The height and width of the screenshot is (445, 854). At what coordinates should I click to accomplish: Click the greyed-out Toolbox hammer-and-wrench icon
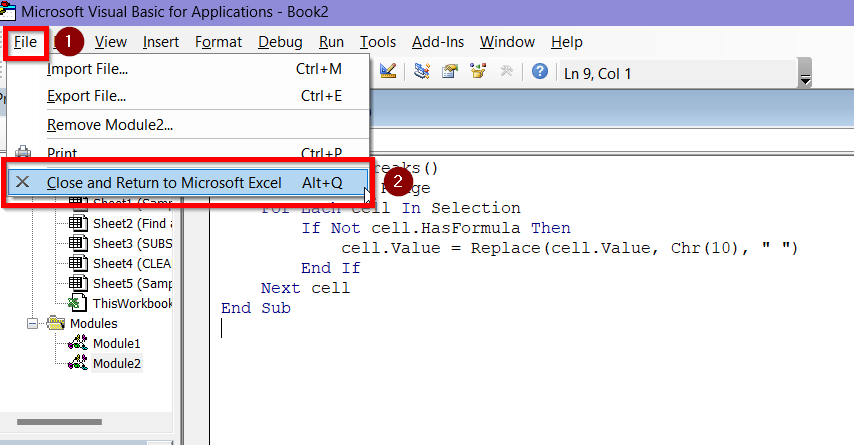coord(507,71)
